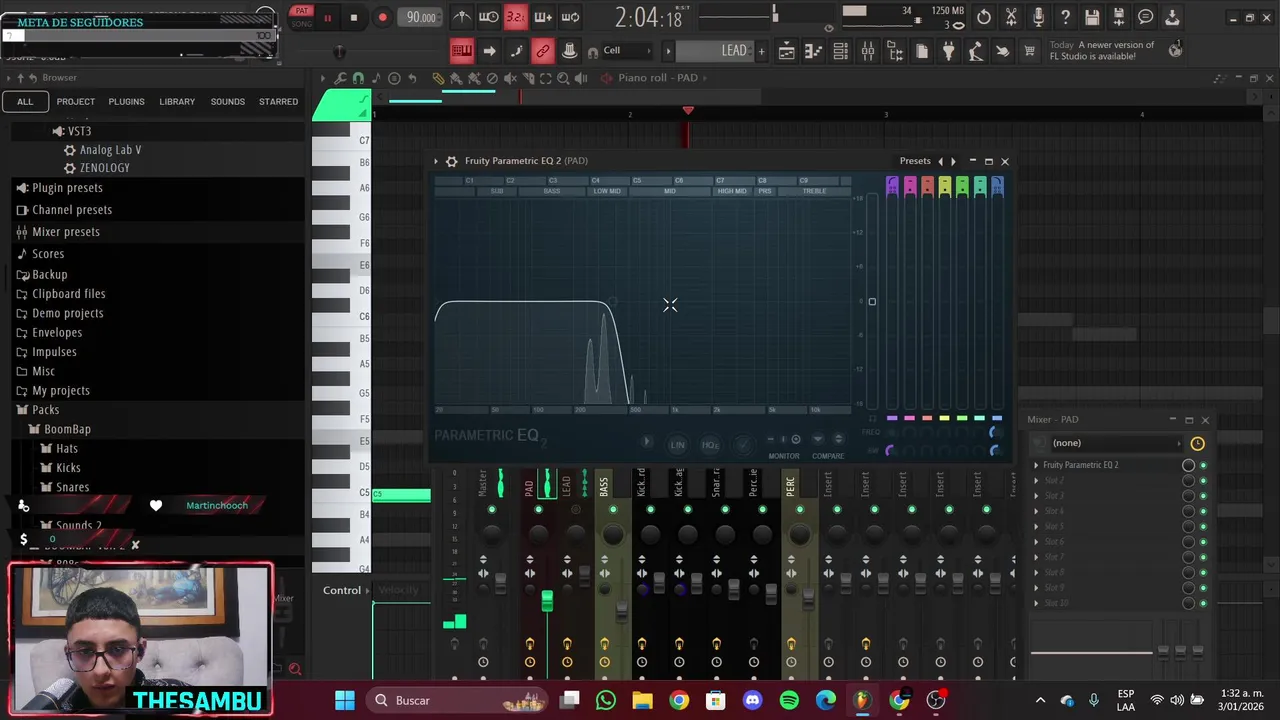Select the SOUNDS browser tab

(227, 101)
